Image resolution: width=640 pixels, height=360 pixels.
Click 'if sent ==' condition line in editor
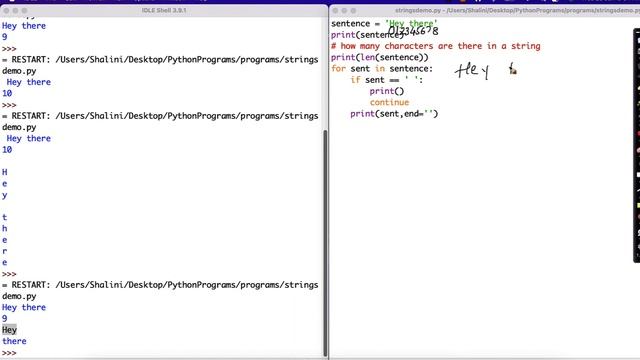click(387, 80)
